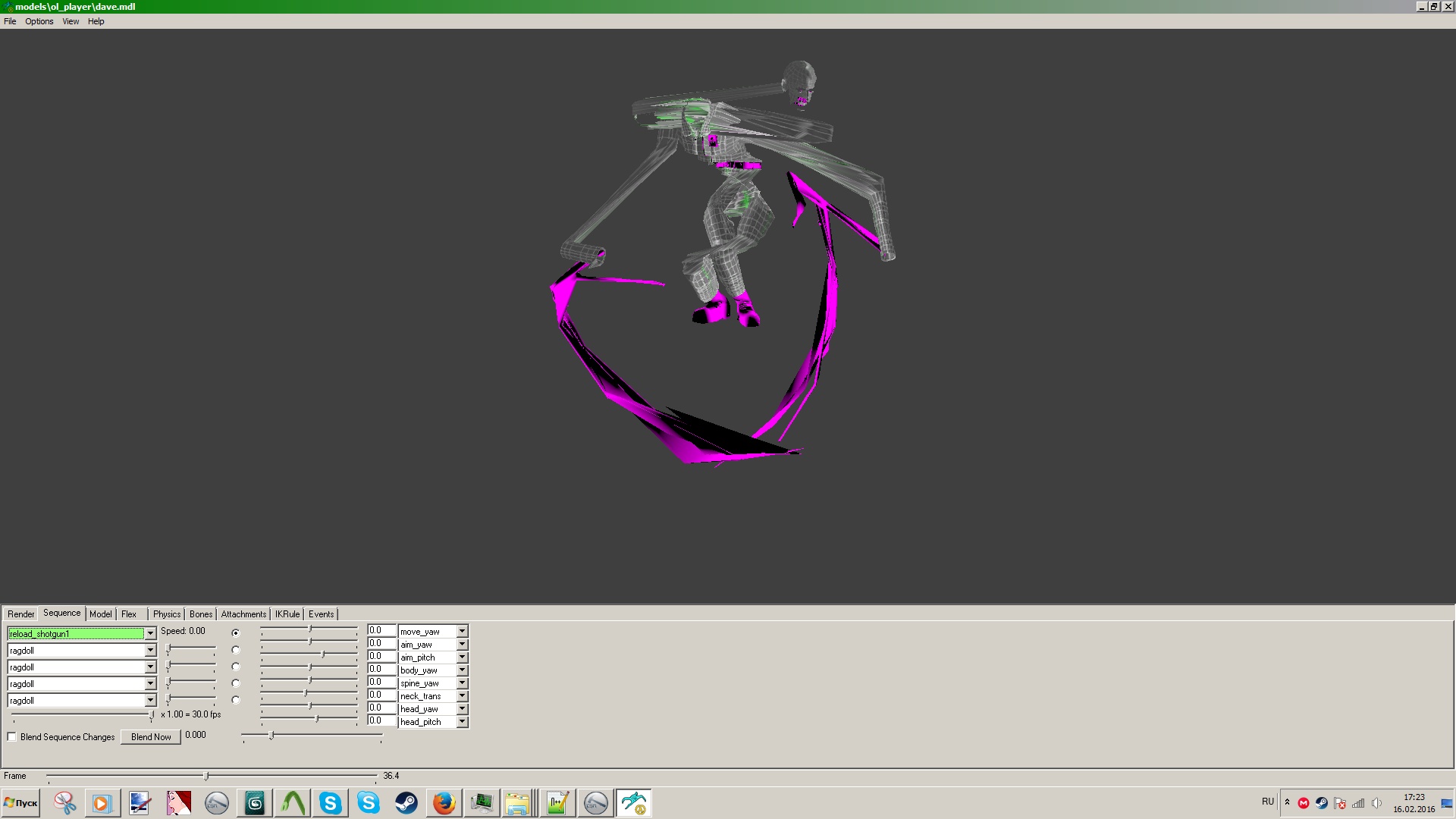
Task: Click the Frame slider thumb
Action: [206, 777]
